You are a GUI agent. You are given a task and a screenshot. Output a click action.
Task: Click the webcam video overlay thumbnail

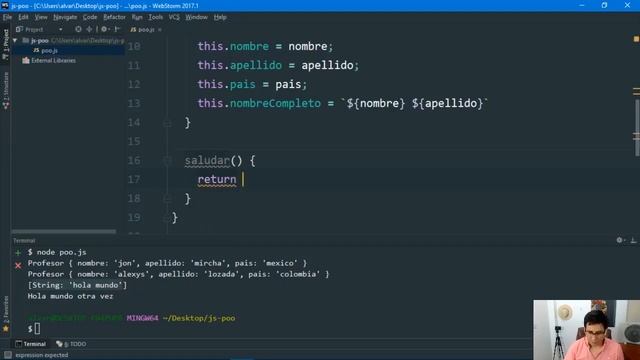[587, 330]
